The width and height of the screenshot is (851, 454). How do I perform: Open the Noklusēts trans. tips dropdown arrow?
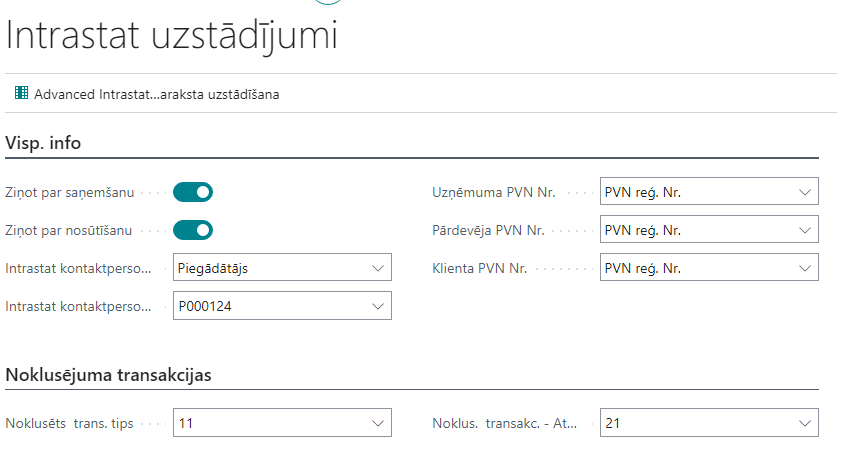coord(377,423)
